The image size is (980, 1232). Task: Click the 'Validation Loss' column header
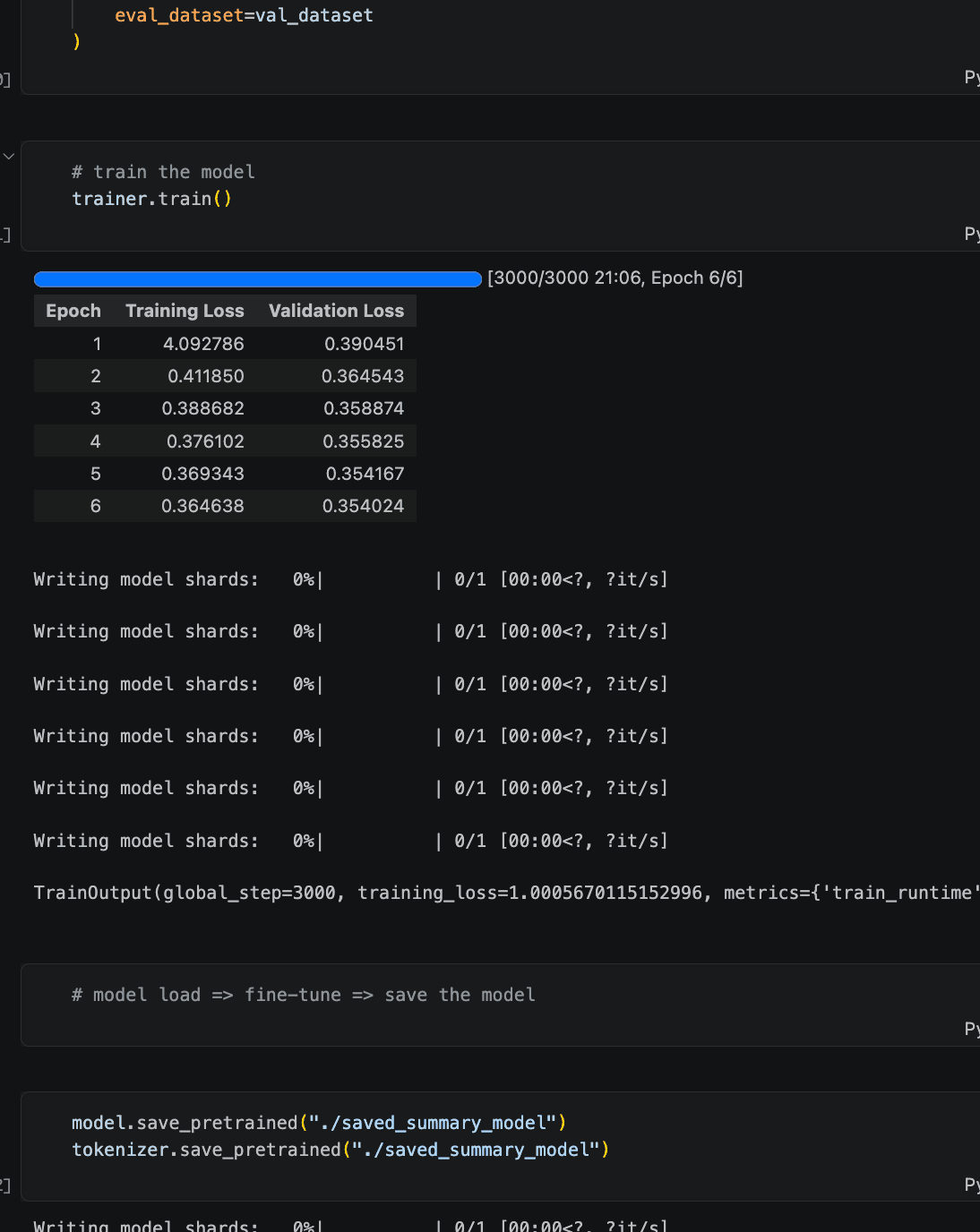click(336, 311)
